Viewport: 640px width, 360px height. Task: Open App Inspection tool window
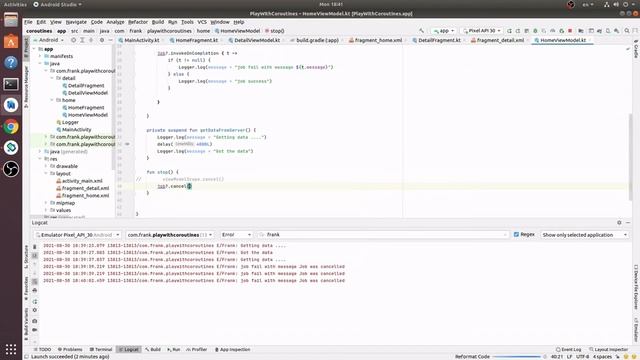[232, 349]
